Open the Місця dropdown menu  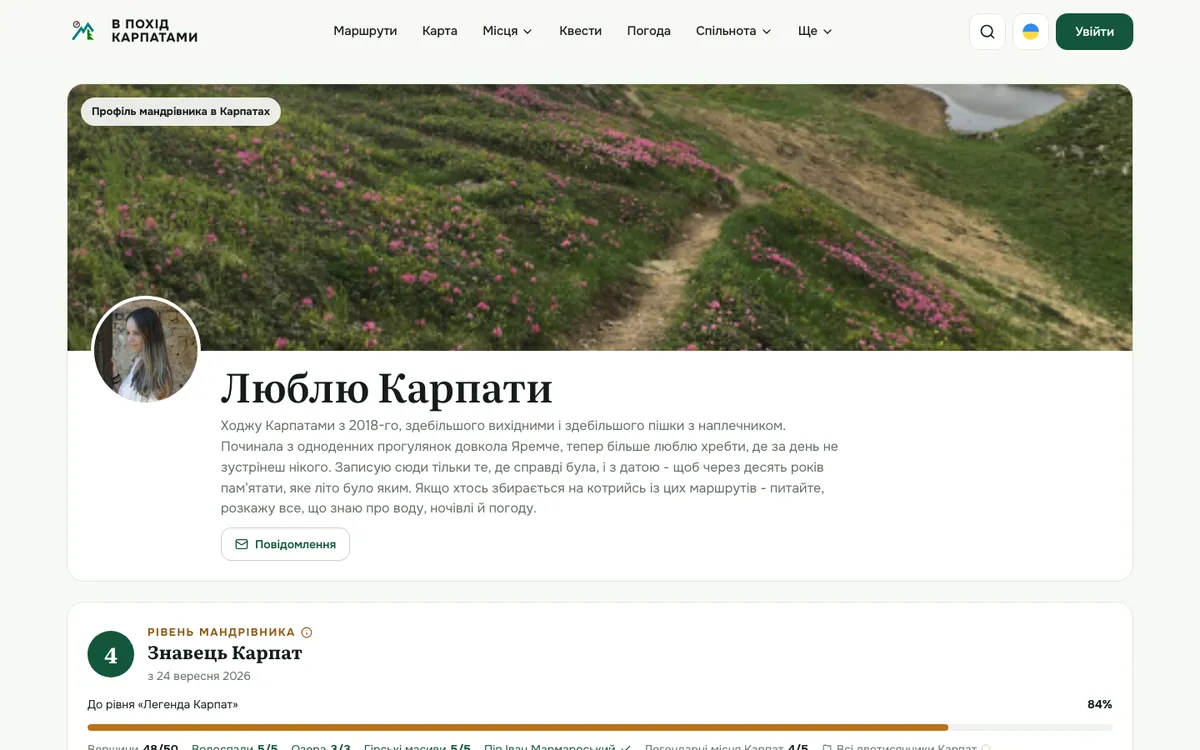point(507,31)
